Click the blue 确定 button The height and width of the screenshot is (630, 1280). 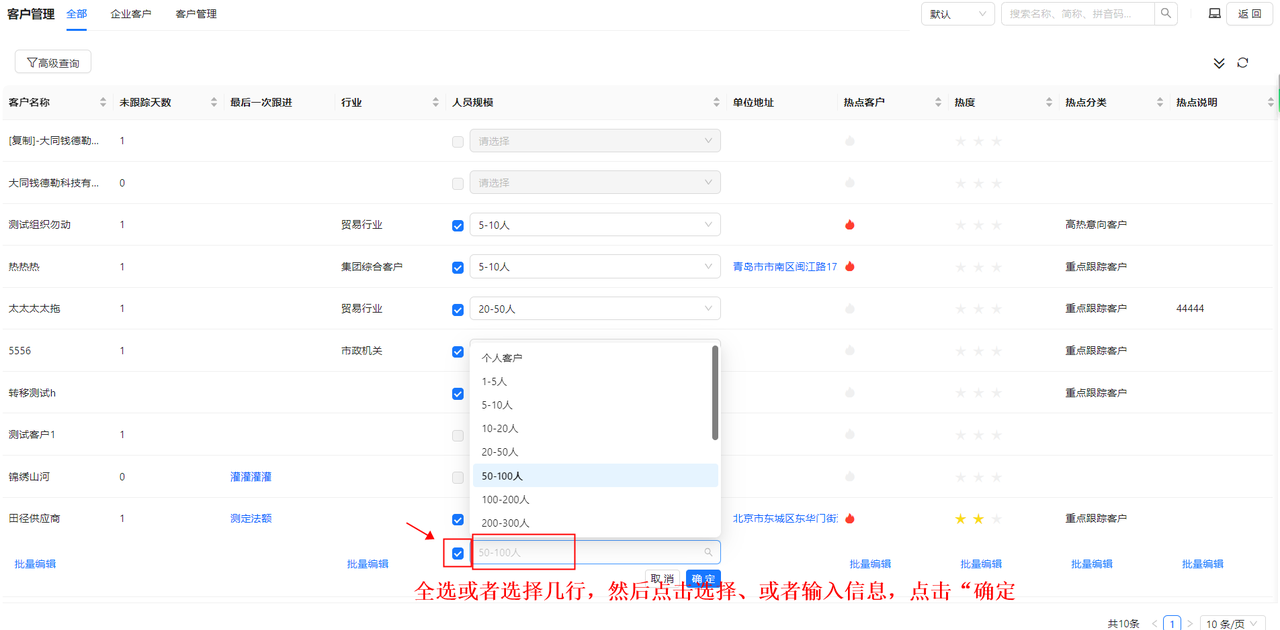coord(703,578)
